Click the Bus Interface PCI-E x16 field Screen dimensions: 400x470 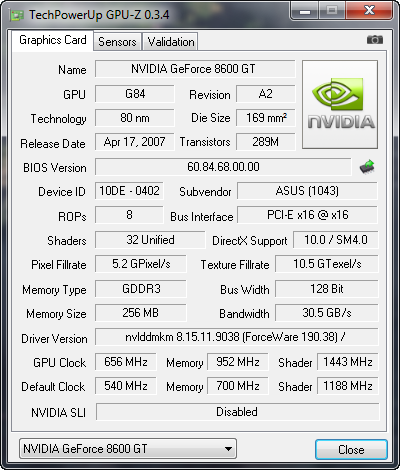coord(307,215)
